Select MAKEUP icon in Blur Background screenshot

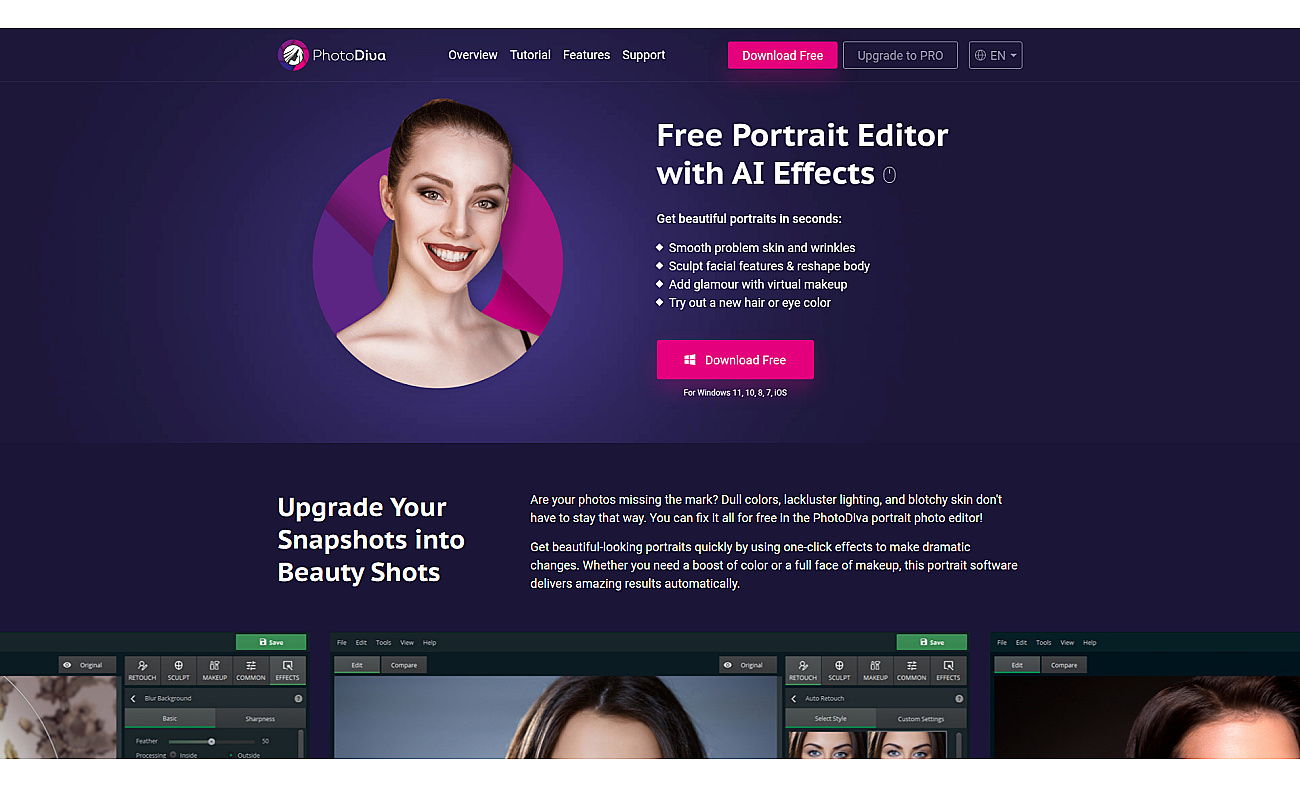[214, 670]
